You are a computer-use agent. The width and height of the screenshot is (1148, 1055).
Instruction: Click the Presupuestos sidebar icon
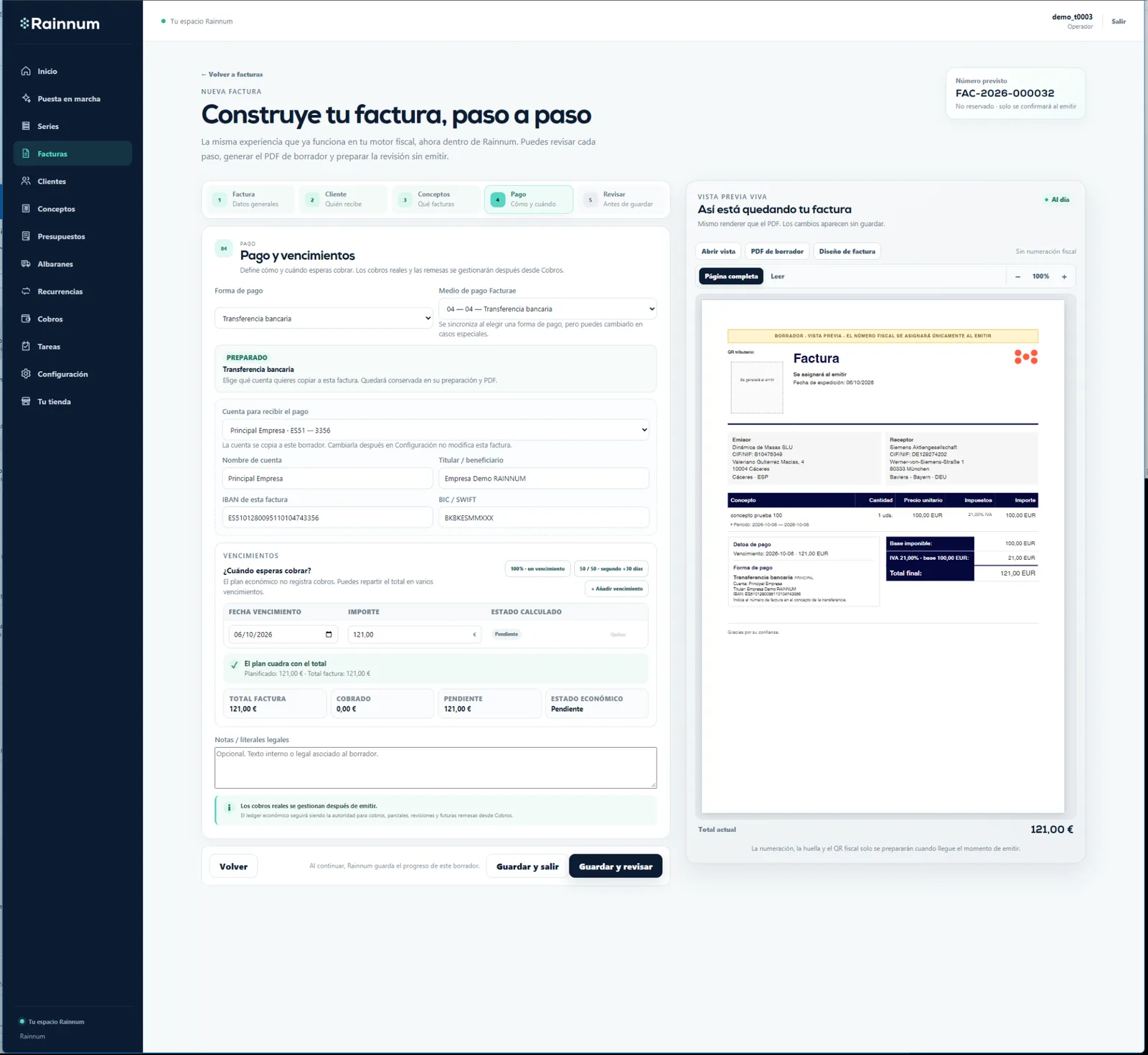[x=26, y=236]
